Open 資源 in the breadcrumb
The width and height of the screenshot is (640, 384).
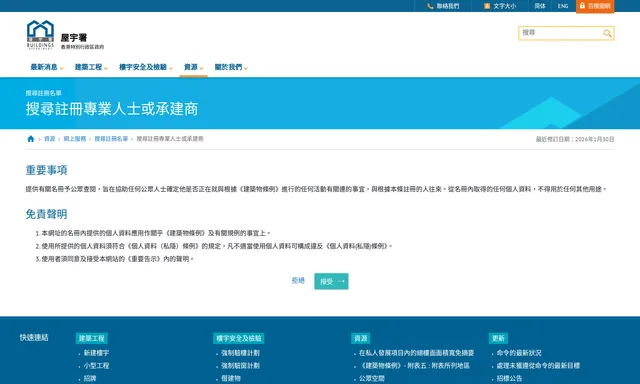pyautogui.click(x=49, y=139)
